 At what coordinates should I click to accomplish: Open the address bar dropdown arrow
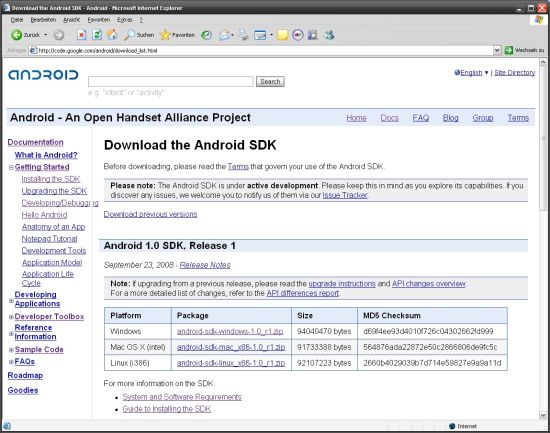[497, 51]
